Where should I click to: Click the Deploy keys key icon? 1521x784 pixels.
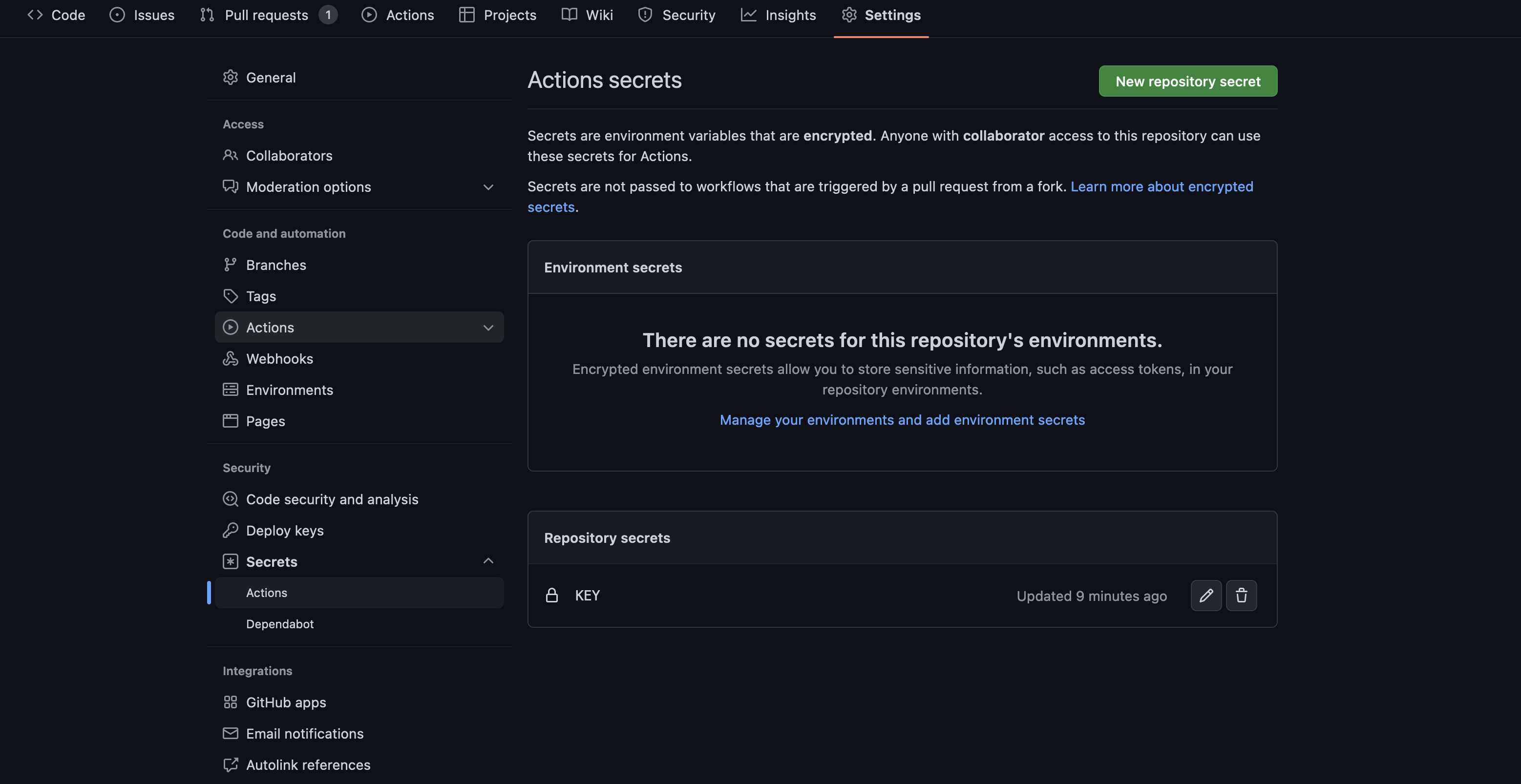230,530
